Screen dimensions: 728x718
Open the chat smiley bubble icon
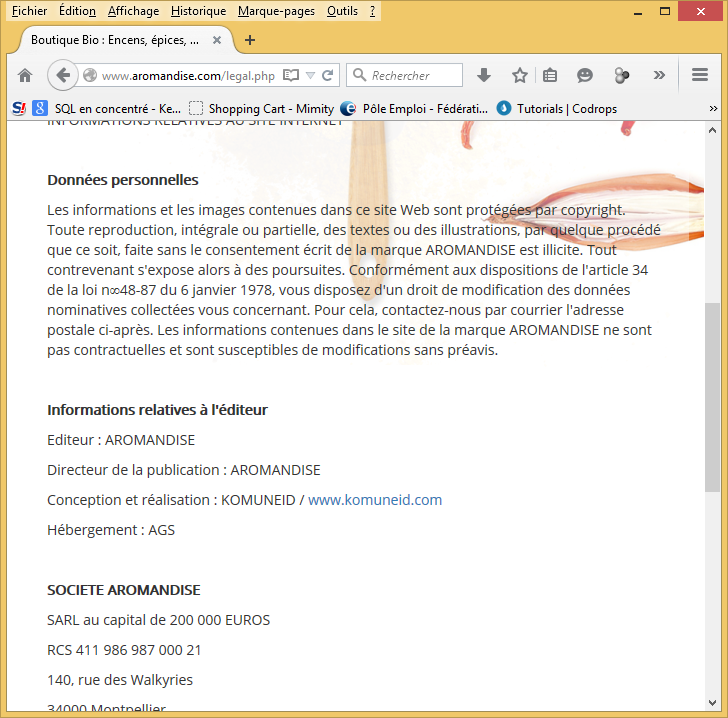tap(585, 75)
